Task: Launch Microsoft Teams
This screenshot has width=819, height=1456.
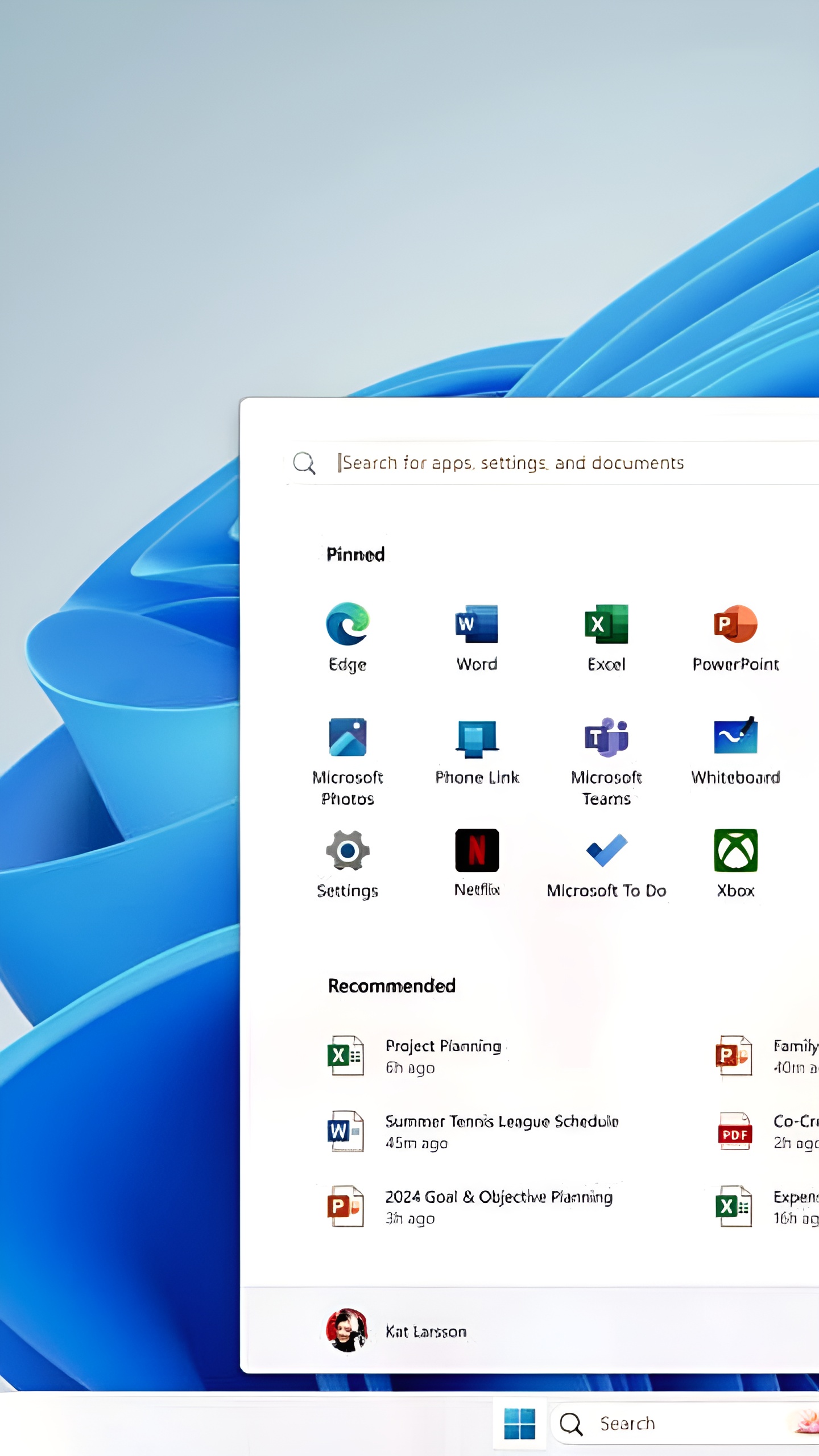Action: [x=606, y=762]
